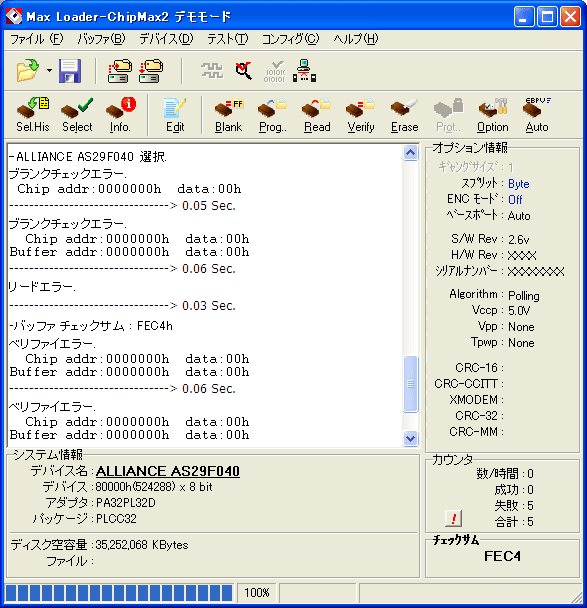Viewport: 587px width, 608px height.
Task: Click the log scroll down arrow
Action: [411, 439]
